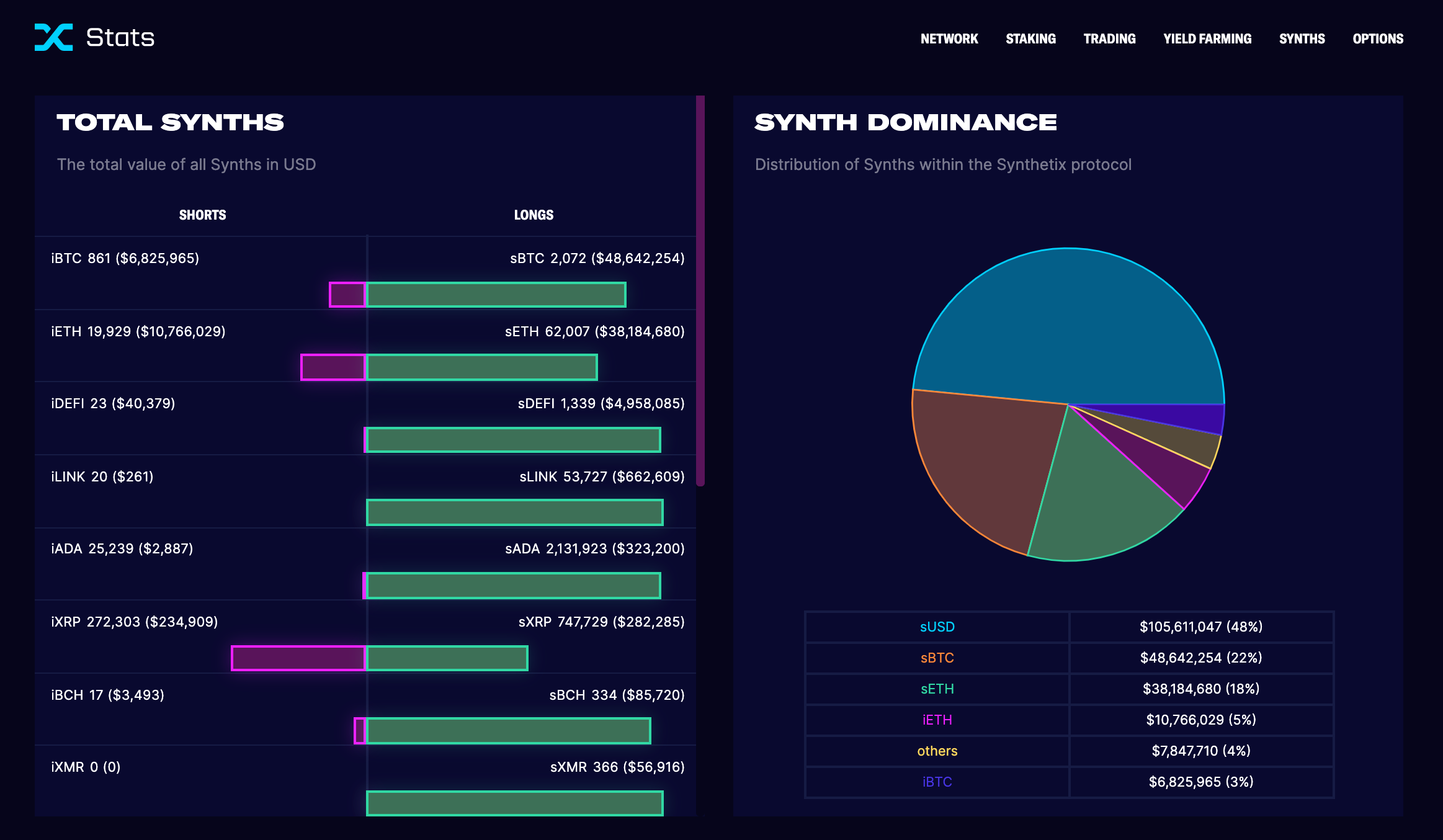Click the $105,611,047 (48%) value cell
The height and width of the screenshot is (840, 1443).
point(1201,627)
